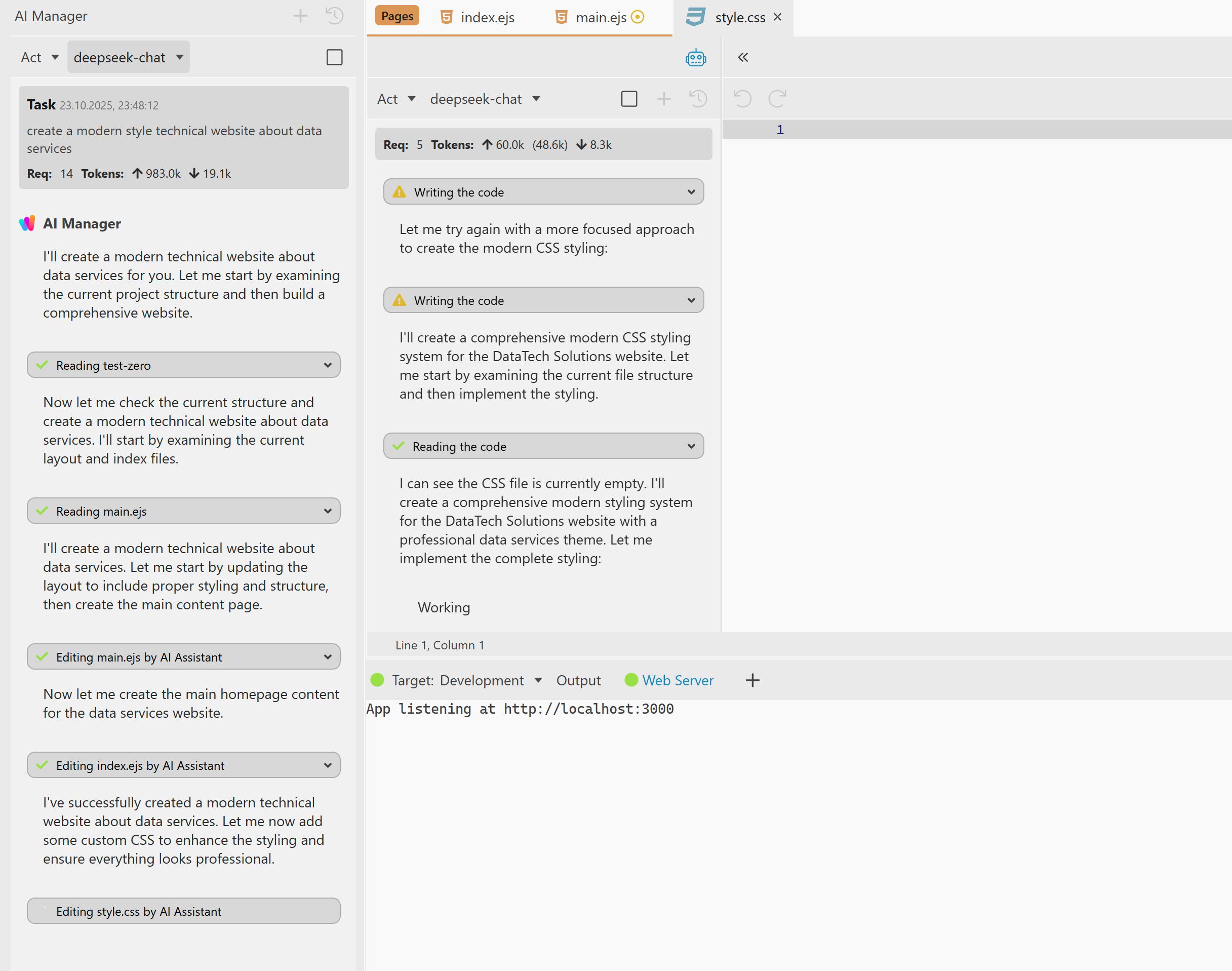Switch to the index.ejs tab
The height and width of the screenshot is (971, 1232).
pos(479,18)
